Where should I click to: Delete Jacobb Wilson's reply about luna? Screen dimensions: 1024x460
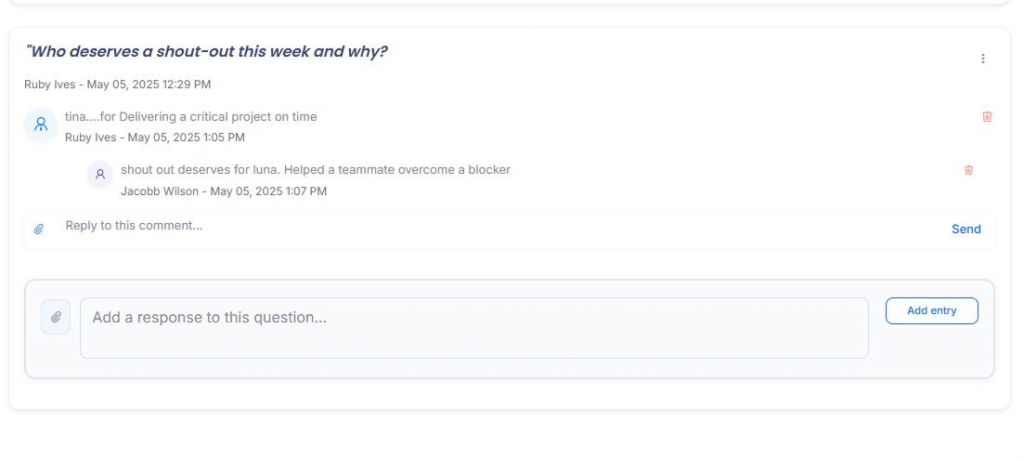pyautogui.click(x=968, y=170)
